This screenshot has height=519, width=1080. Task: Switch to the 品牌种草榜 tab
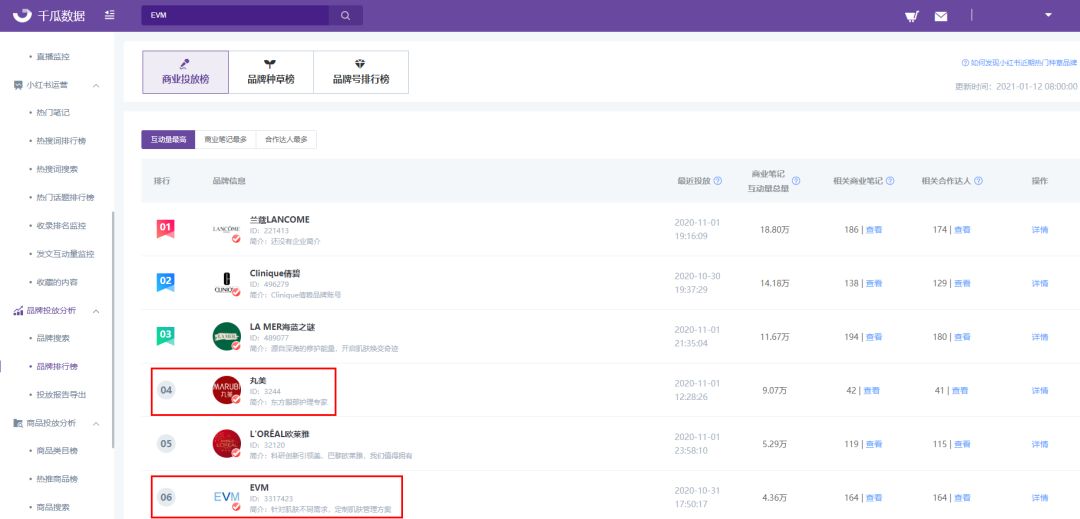tap(271, 72)
